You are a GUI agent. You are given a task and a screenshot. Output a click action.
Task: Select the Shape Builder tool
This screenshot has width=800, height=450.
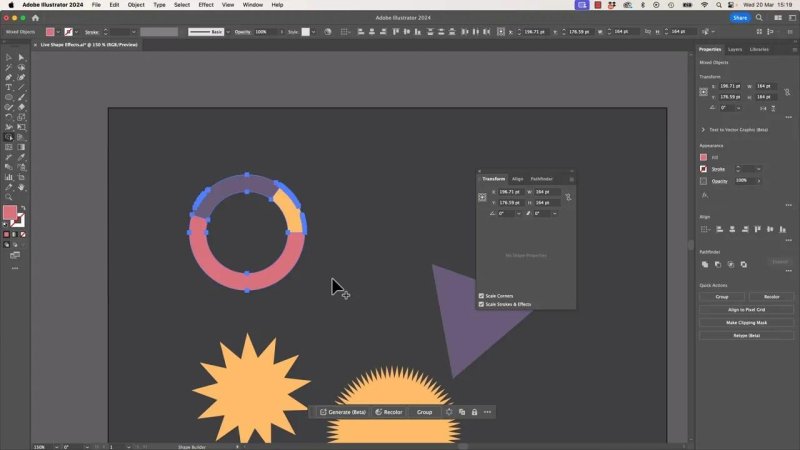[x=9, y=137]
